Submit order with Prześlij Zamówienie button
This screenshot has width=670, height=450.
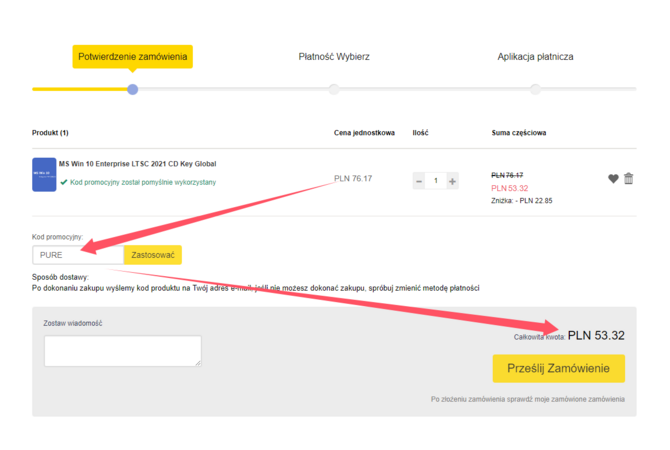(x=558, y=369)
